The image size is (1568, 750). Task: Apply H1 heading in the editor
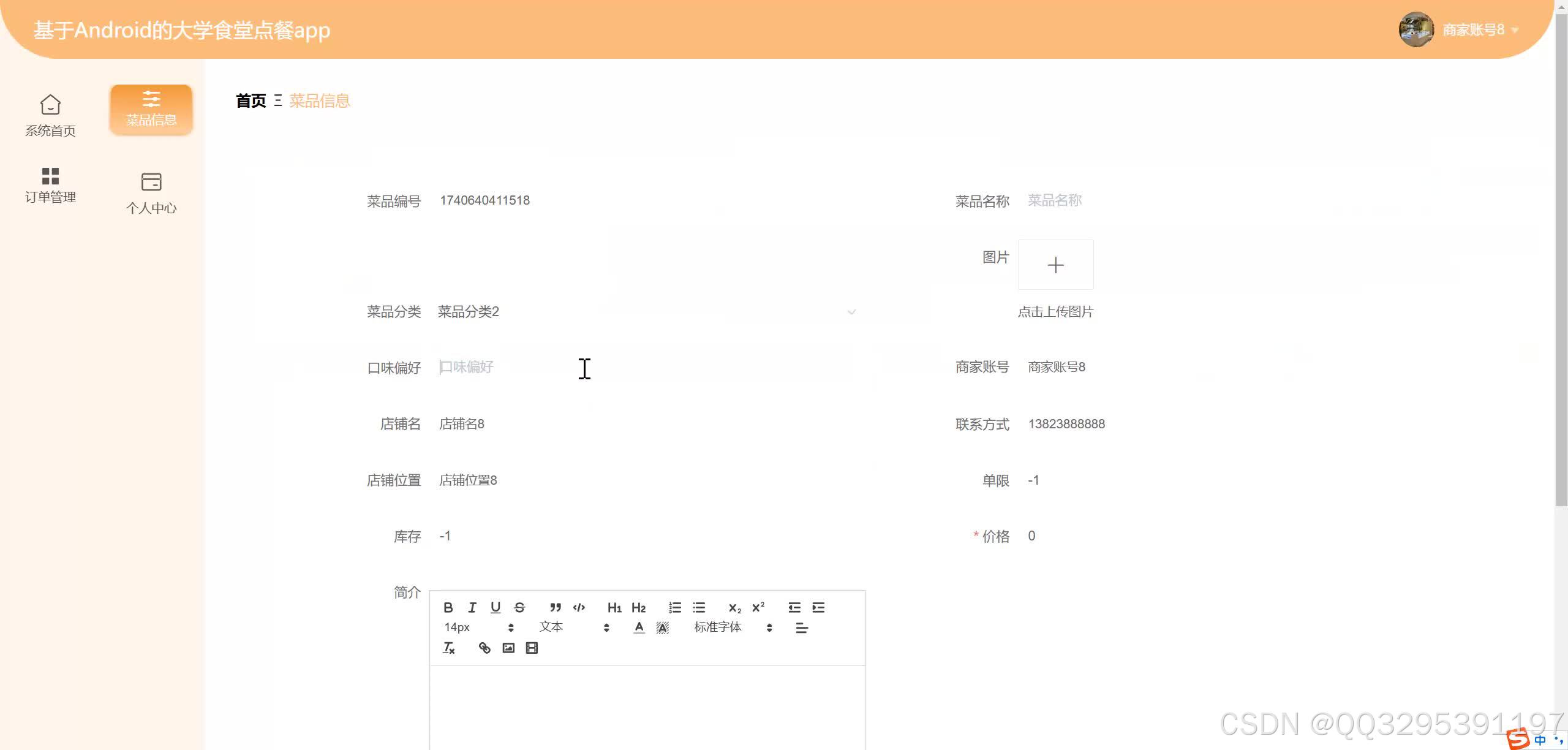pyautogui.click(x=614, y=607)
